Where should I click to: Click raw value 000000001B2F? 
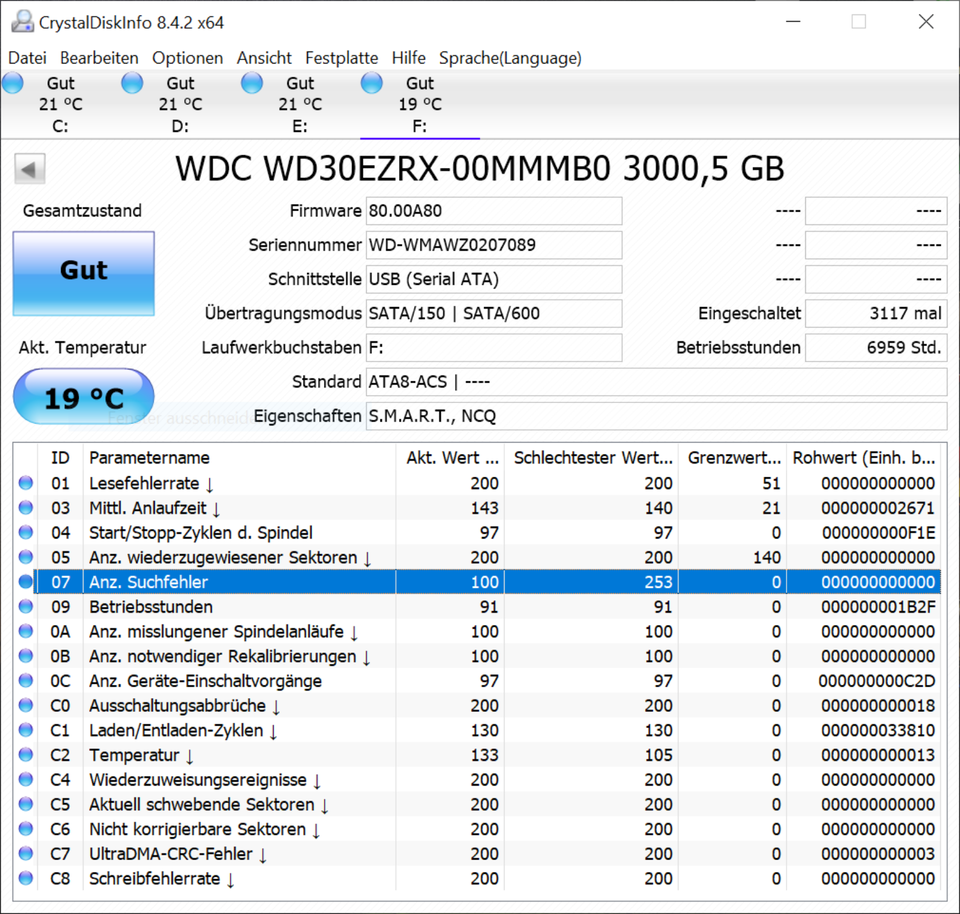pyautogui.click(x=879, y=607)
